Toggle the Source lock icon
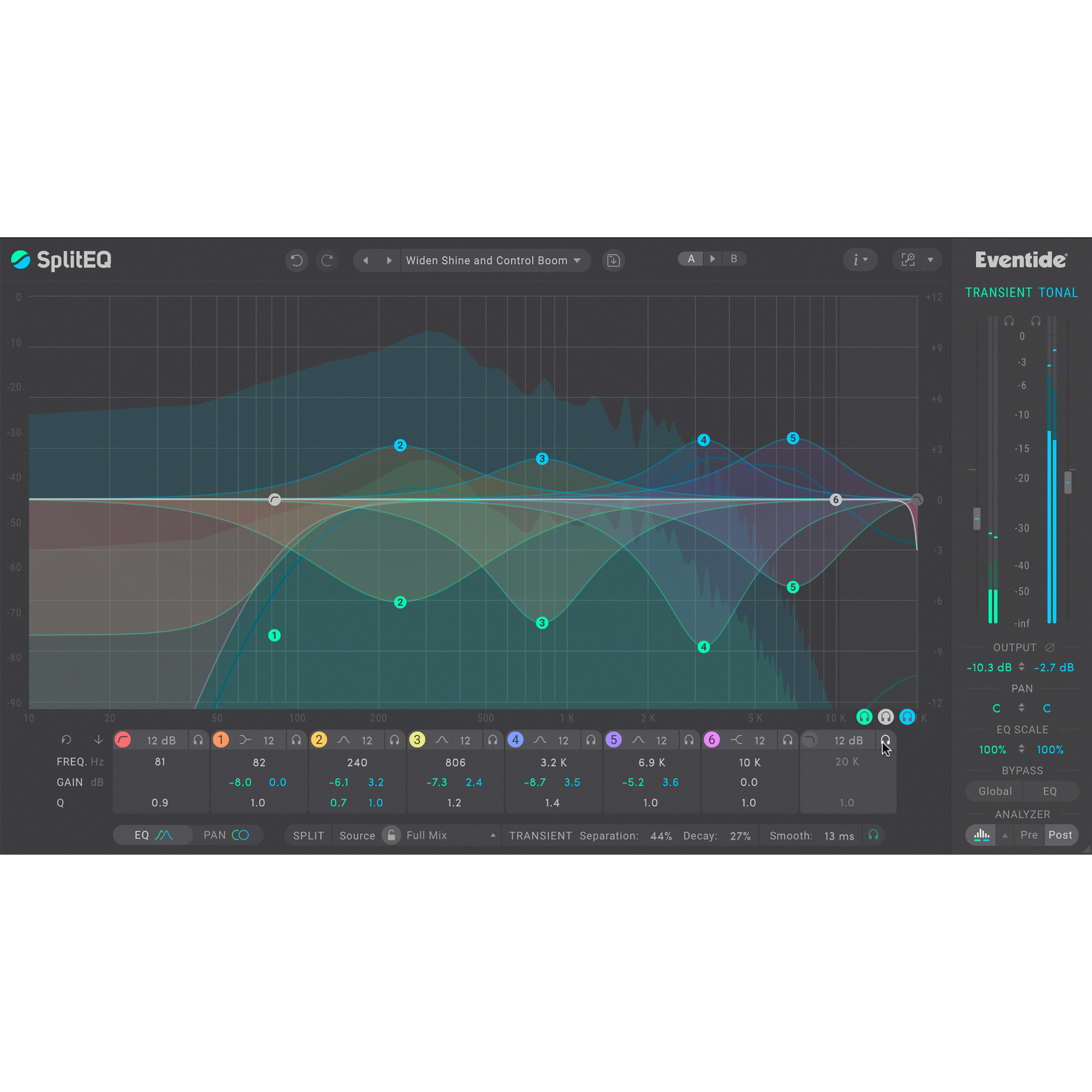 coord(391,836)
